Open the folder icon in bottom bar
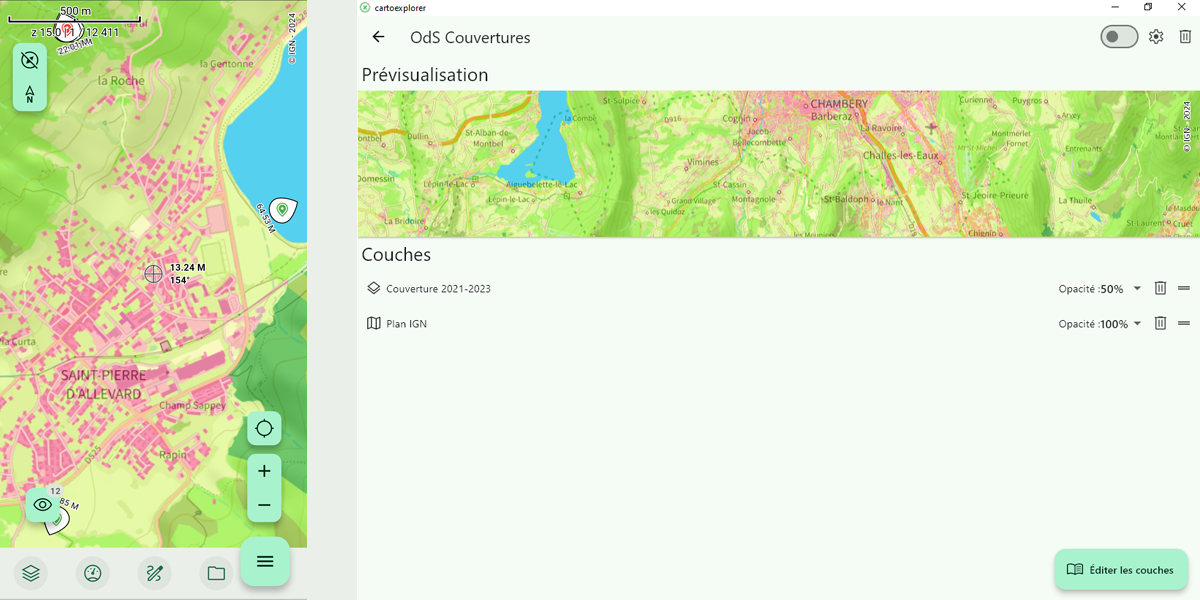The image size is (1200, 600). click(x=216, y=573)
